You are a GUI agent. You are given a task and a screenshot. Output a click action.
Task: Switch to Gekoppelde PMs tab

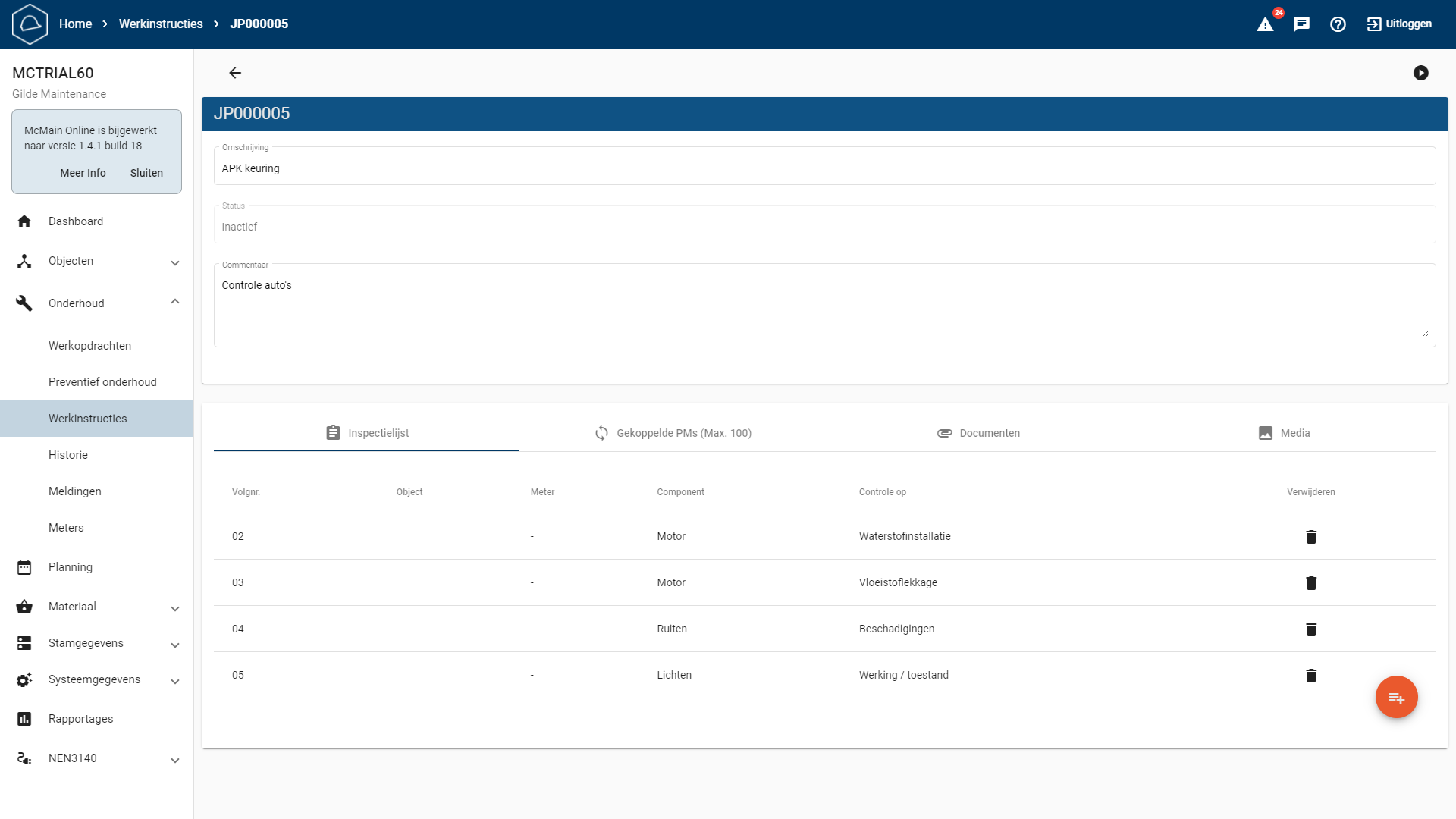673,433
